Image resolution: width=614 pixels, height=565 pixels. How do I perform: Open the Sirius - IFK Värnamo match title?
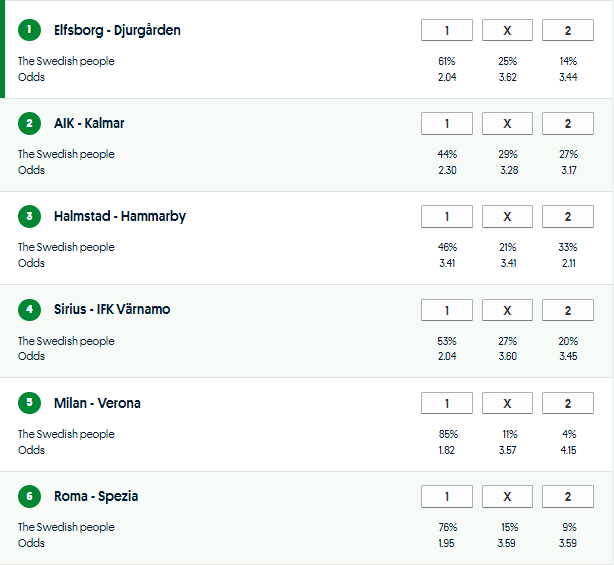coord(112,309)
